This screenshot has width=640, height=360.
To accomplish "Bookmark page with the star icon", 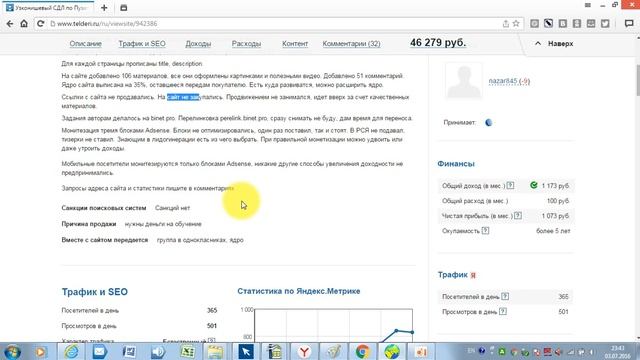I will click(x=516, y=24).
